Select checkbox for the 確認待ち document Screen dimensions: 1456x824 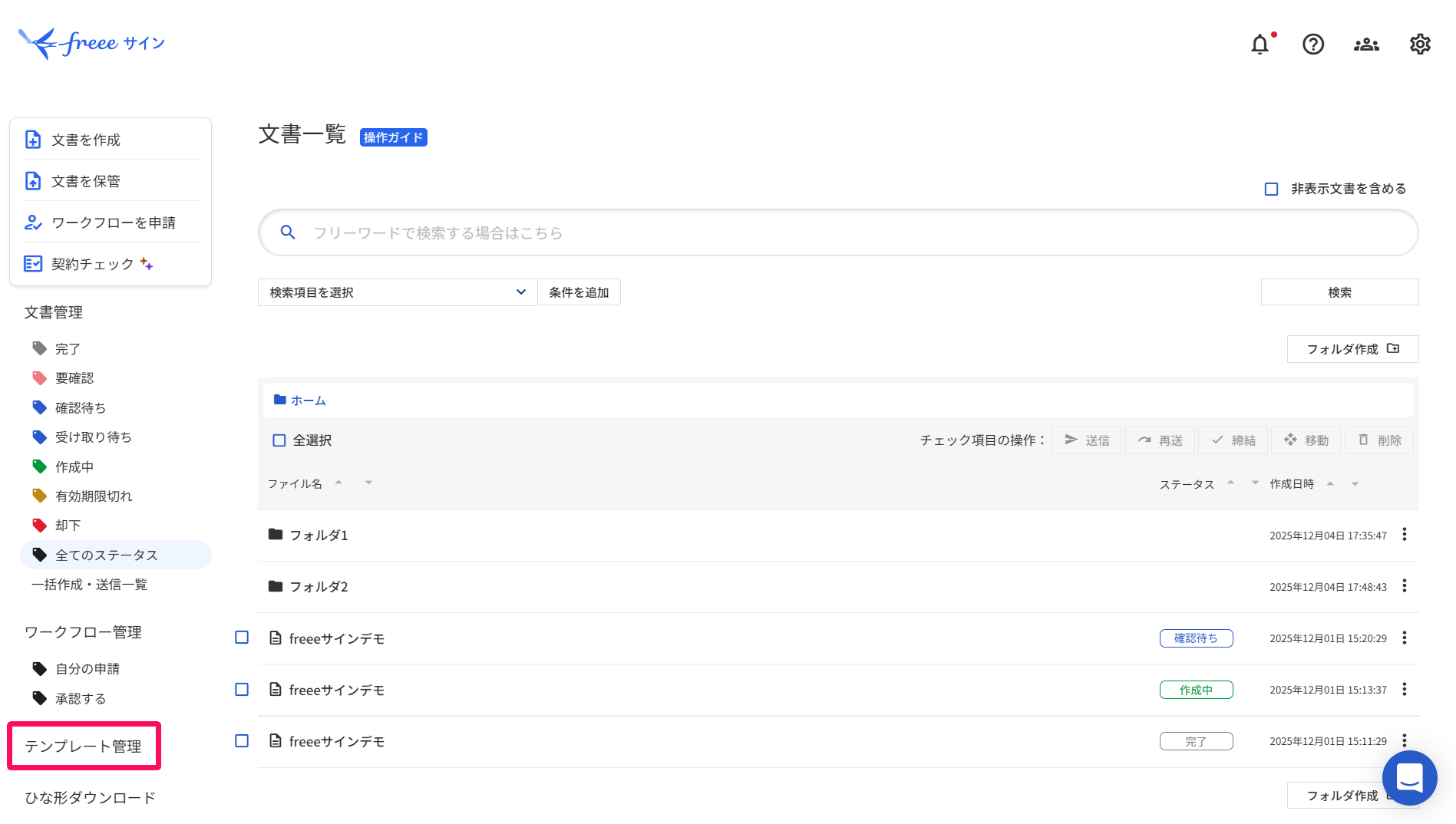pyautogui.click(x=242, y=638)
